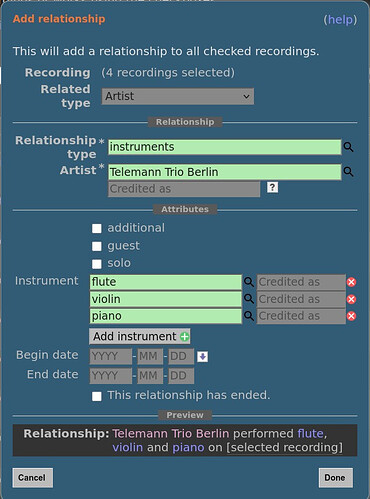
Task: Click the flute link in the preview
Action: pyautogui.click(x=310, y=433)
